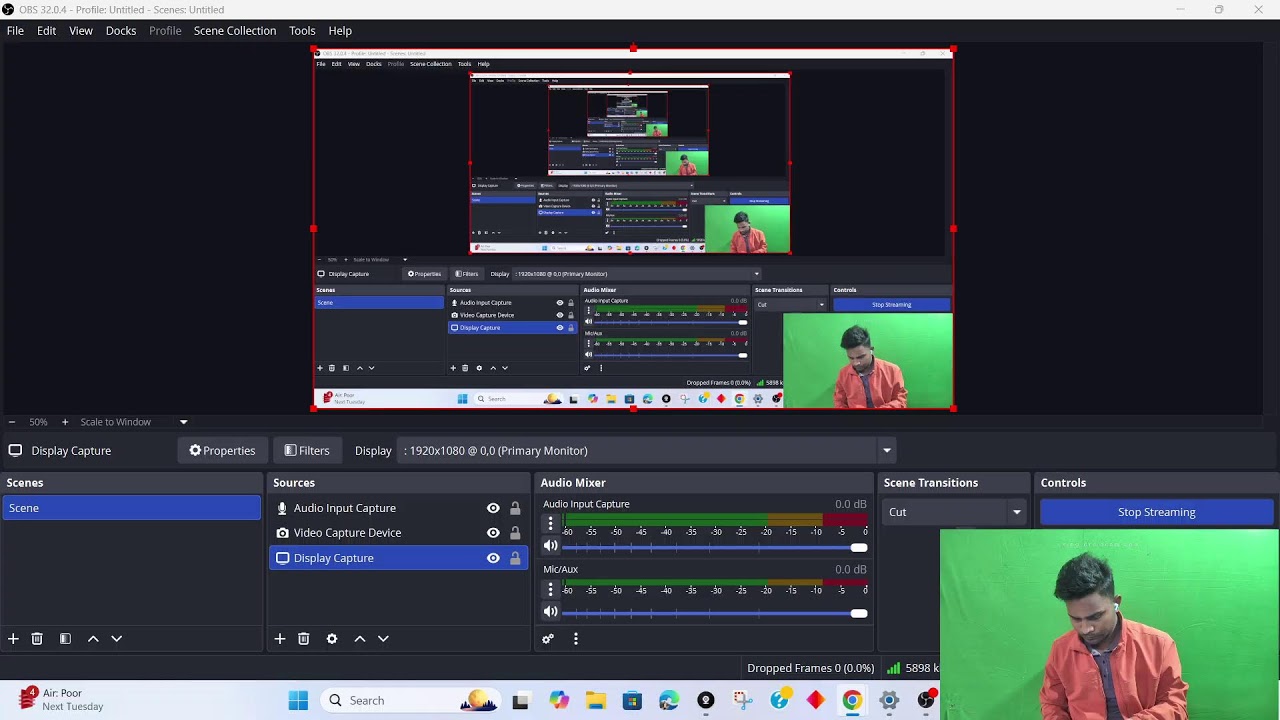
Task: Open Settings gear on taskbar
Action: click(x=888, y=700)
